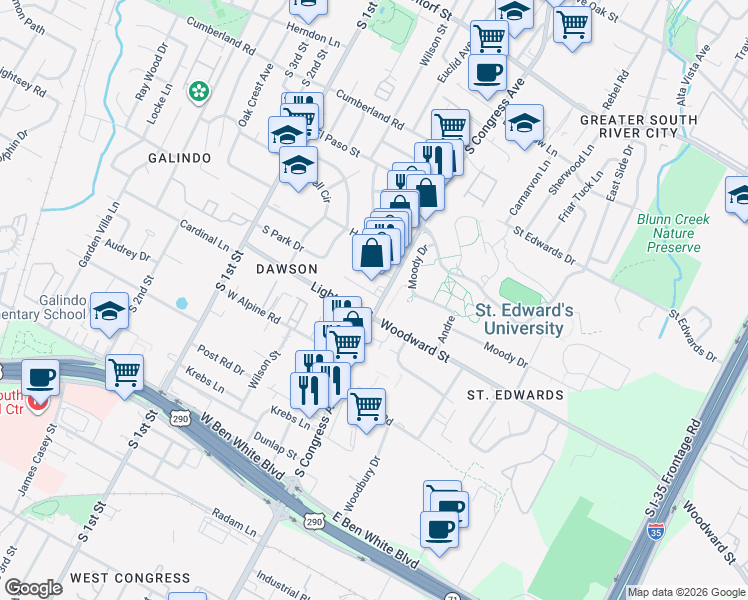
Task: Click the Rebel Rd street label
Action: pyautogui.click(x=615, y=90)
